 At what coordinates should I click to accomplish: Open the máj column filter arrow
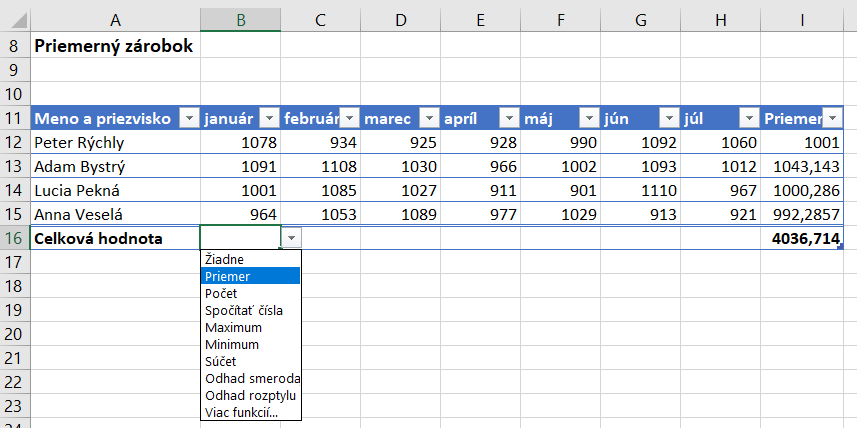pos(589,118)
